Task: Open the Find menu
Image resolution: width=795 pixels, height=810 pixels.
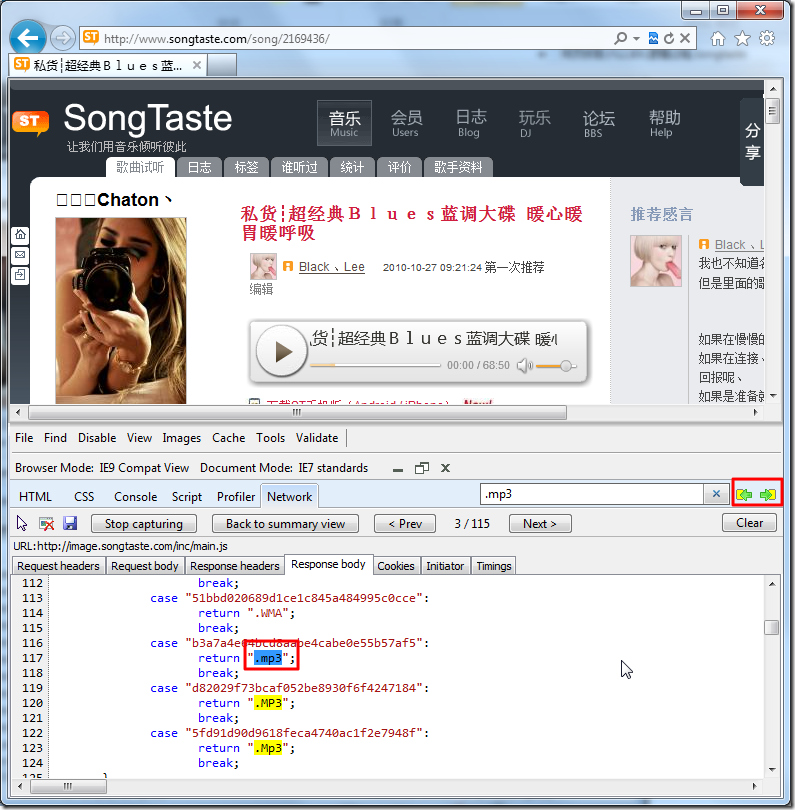Action: point(55,438)
